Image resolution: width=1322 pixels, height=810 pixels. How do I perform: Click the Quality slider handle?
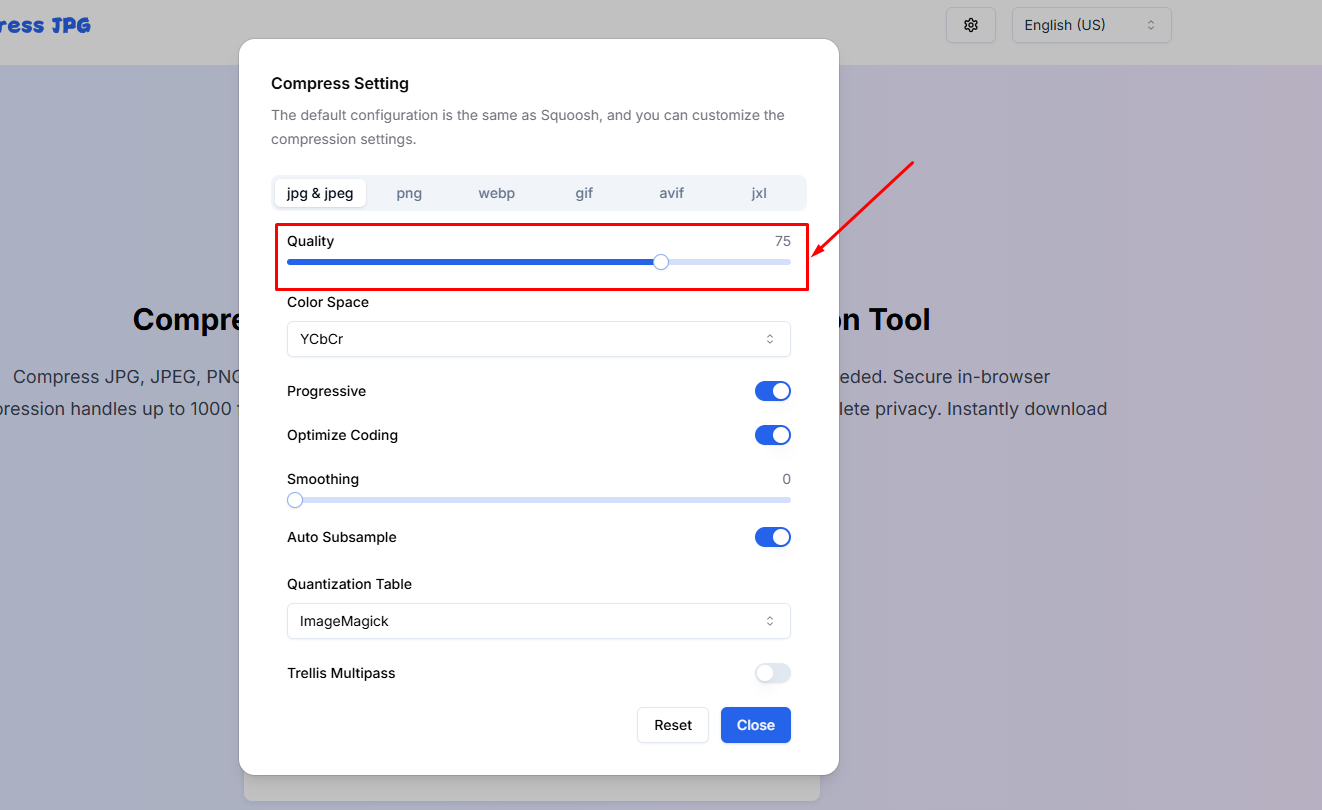pyautogui.click(x=660, y=262)
